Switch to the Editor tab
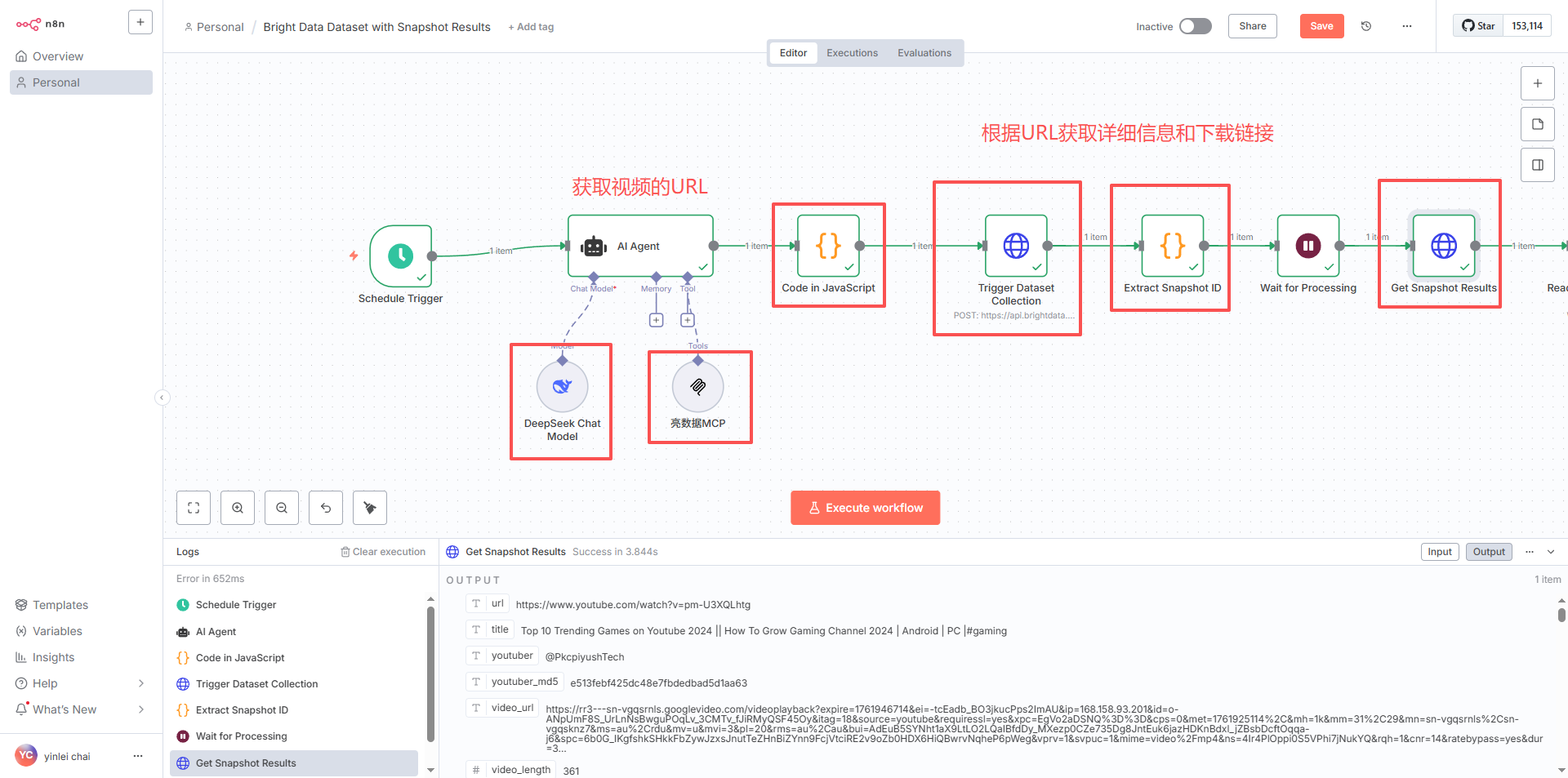Viewport: 1568px width, 778px height. click(x=793, y=53)
